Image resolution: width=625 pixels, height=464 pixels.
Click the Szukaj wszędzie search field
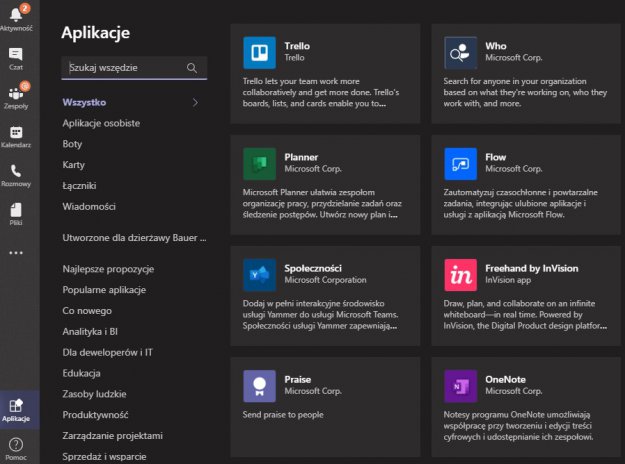point(122,68)
